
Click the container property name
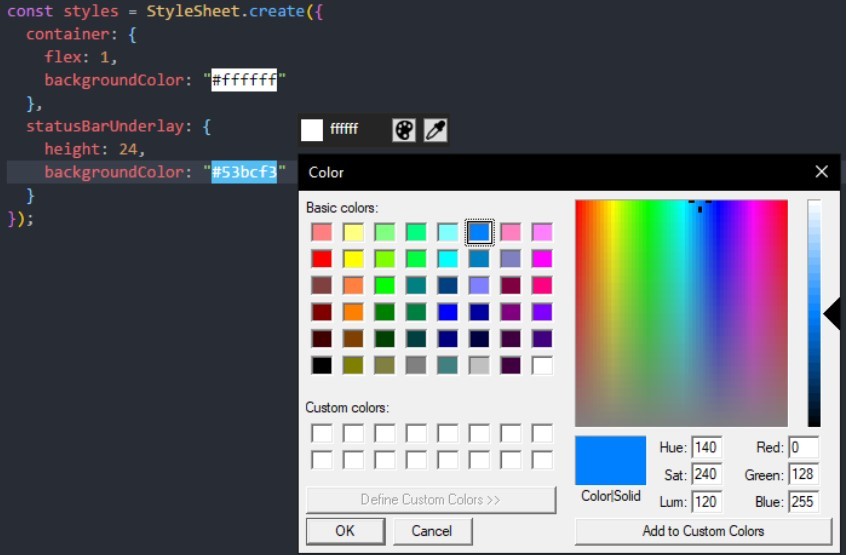tap(68, 34)
